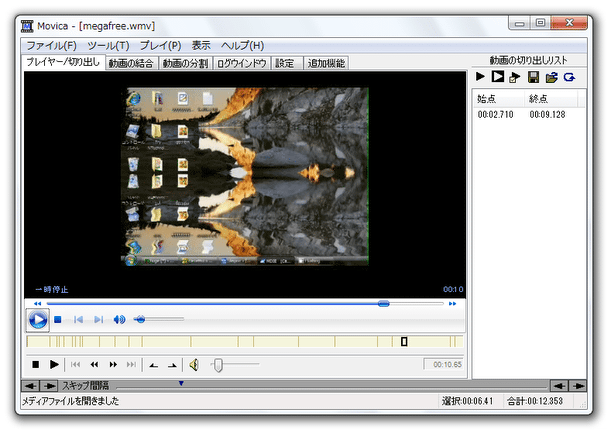Open the プレイ(P) menu
Viewport: 611px width, 433px height.
coord(161,46)
